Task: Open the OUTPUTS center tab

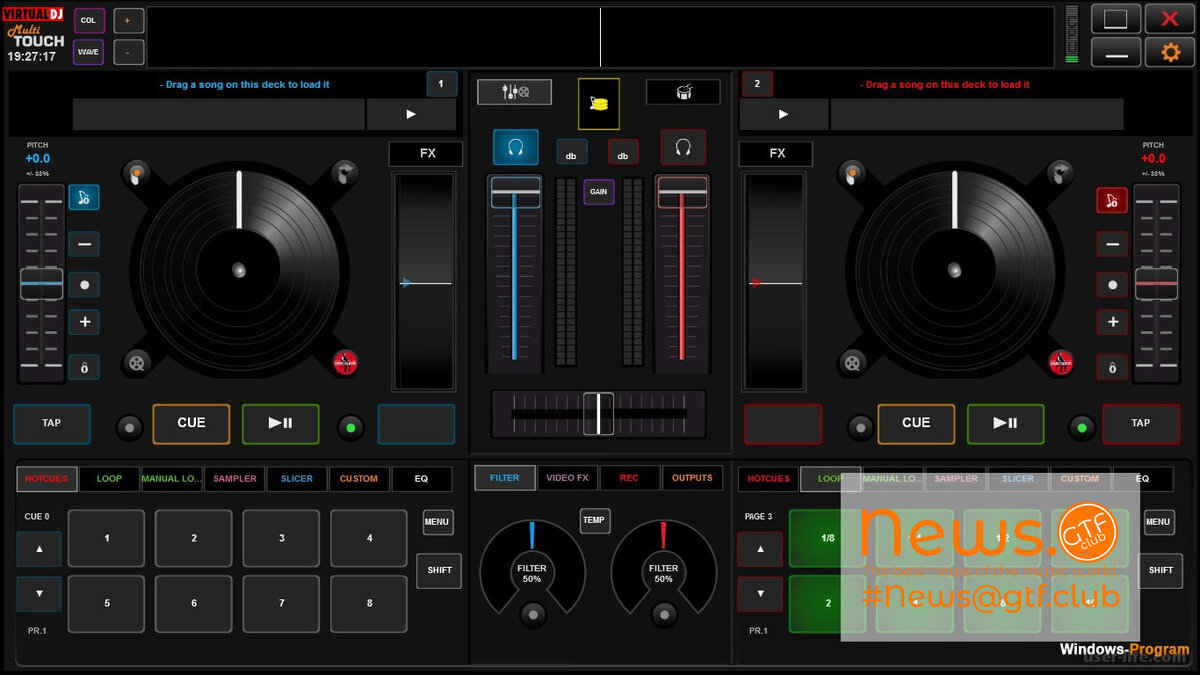Action: point(692,478)
